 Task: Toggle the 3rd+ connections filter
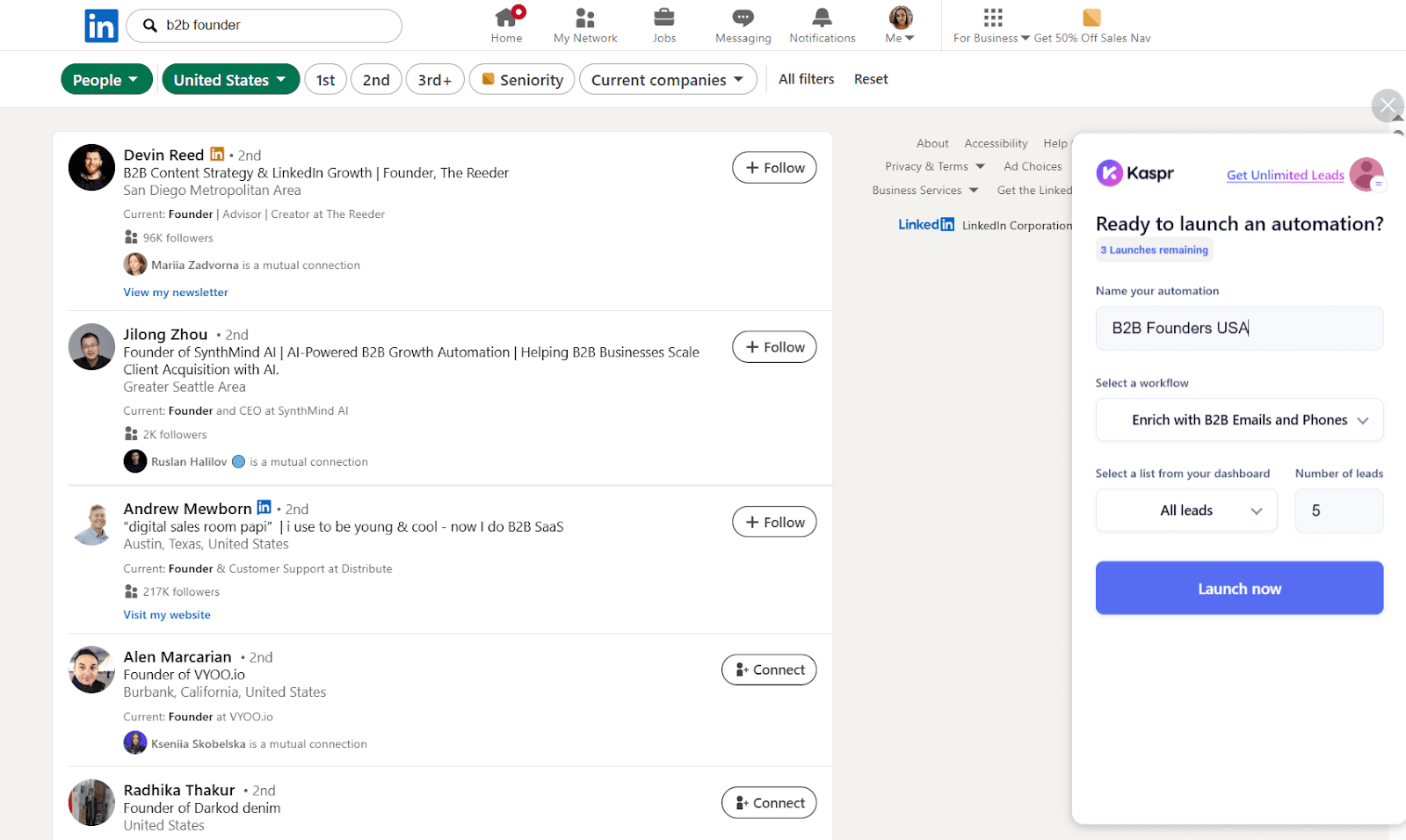click(434, 80)
